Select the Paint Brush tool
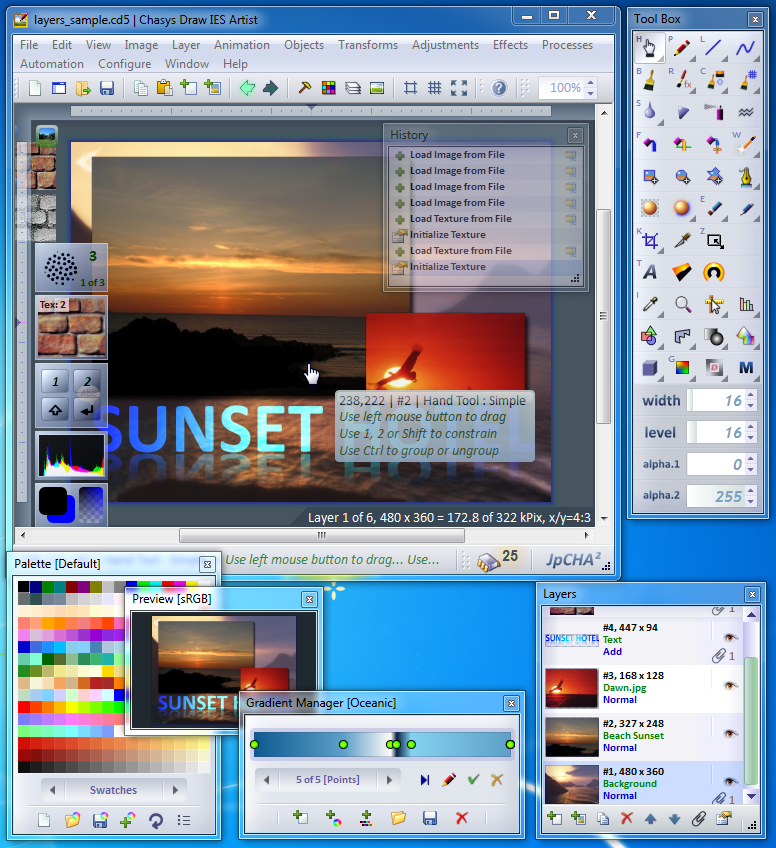Viewport: 776px width, 848px height. point(649,80)
